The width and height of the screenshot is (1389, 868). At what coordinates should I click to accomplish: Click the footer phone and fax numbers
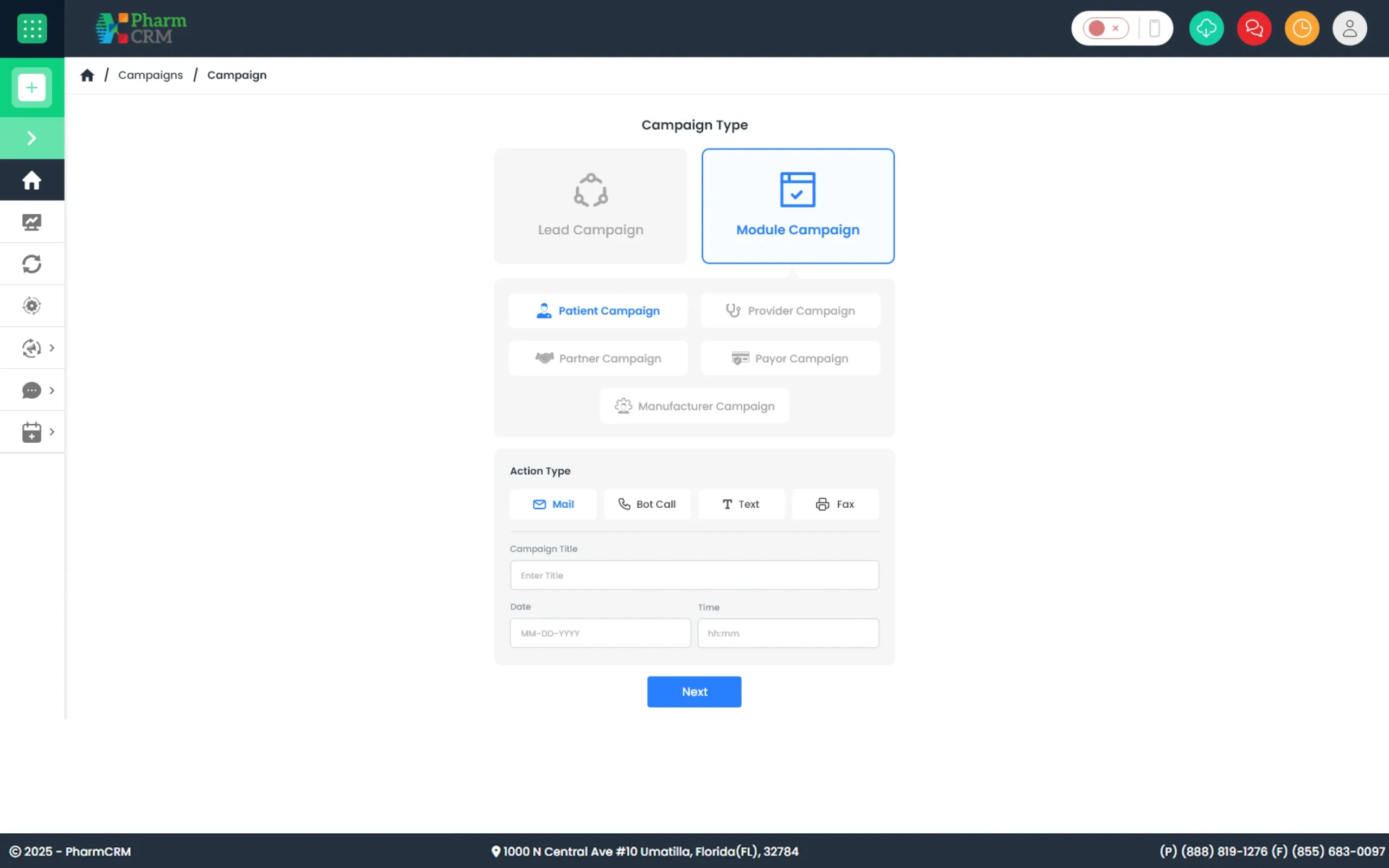tap(1272, 851)
